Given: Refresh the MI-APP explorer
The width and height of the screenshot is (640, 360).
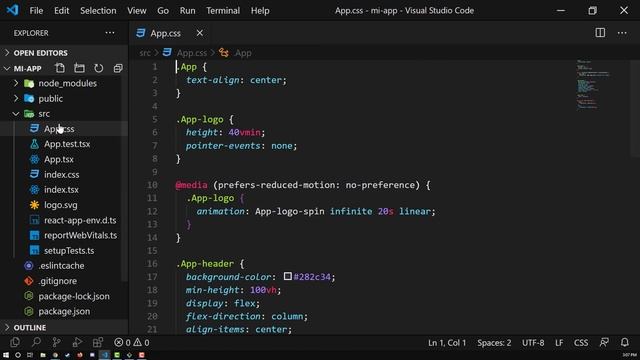Looking at the screenshot, I should (x=98, y=68).
